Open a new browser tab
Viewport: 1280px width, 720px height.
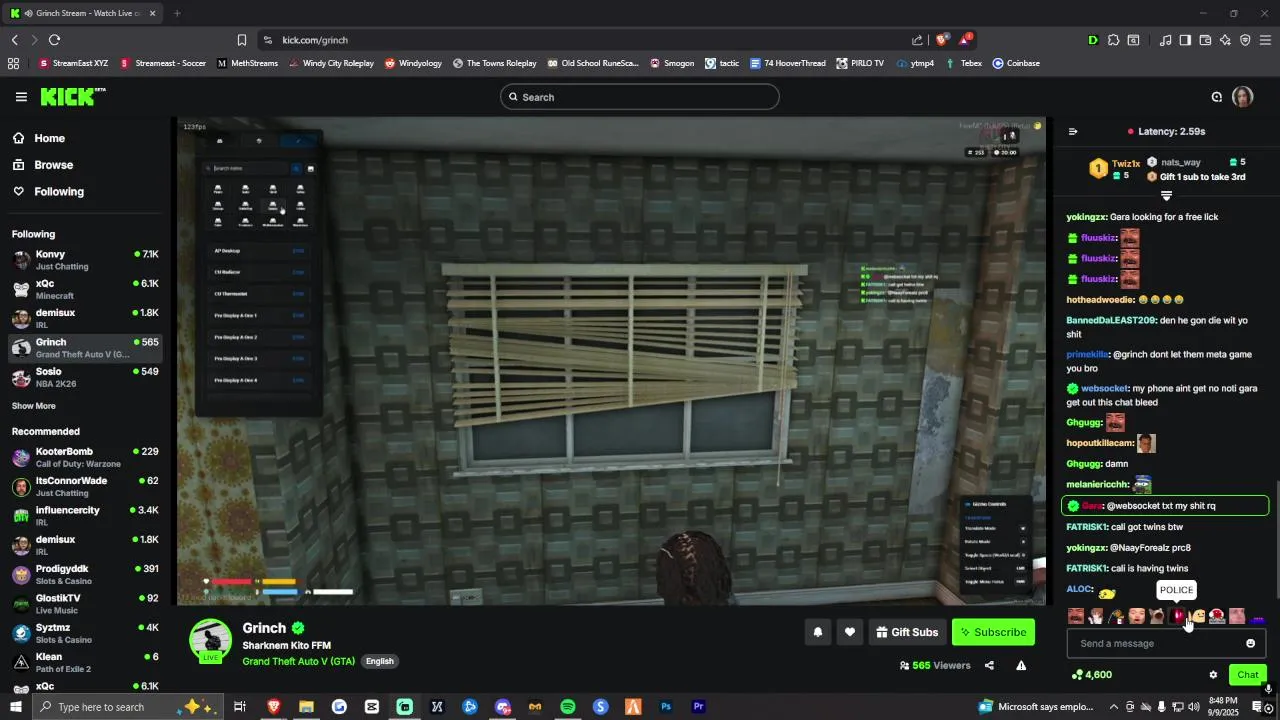click(177, 13)
